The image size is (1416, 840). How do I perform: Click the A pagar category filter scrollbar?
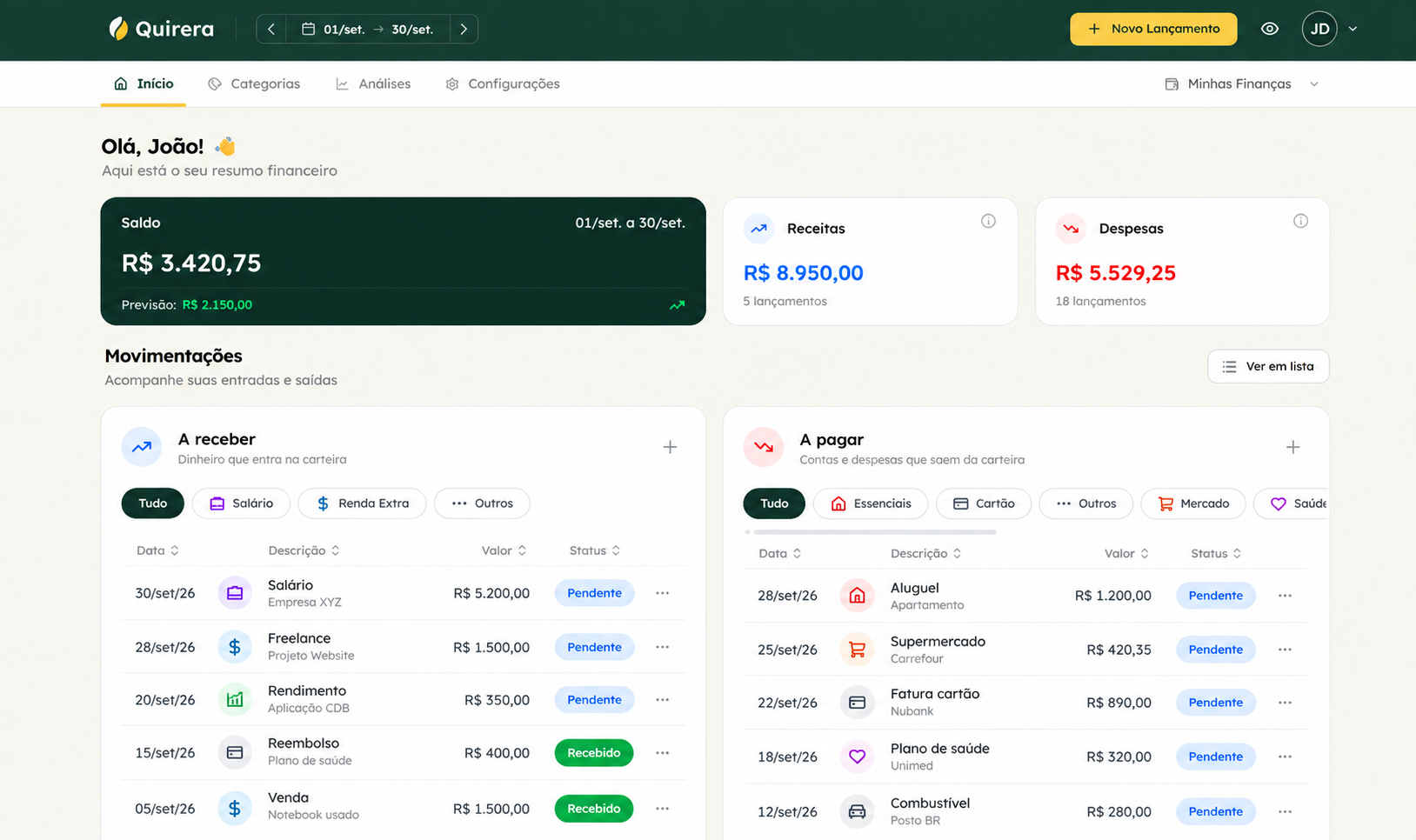pos(874,531)
